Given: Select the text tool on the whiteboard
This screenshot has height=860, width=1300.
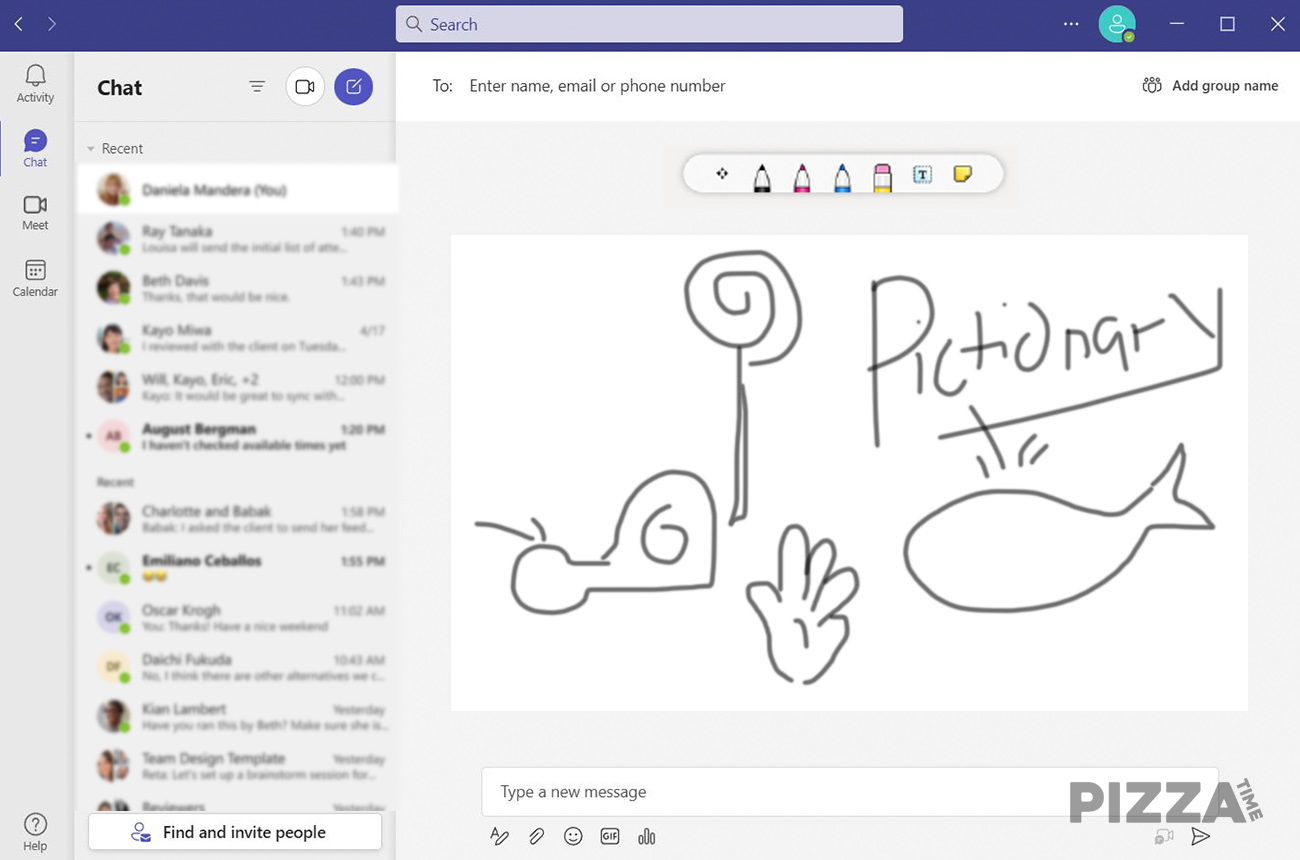Looking at the screenshot, I should tap(922, 173).
